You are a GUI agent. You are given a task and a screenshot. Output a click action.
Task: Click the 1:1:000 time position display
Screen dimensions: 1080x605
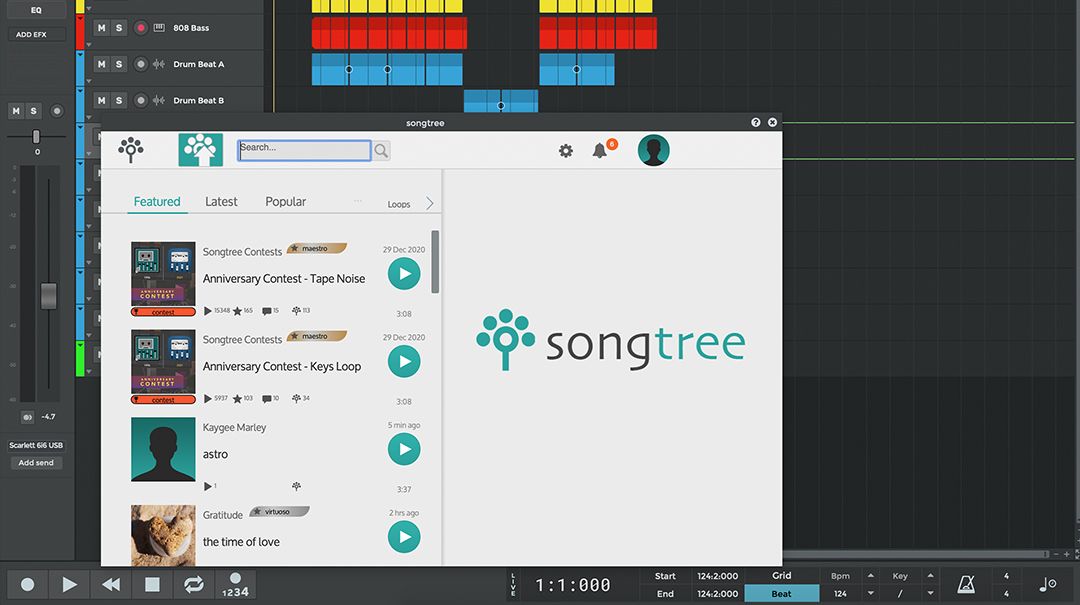573,585
